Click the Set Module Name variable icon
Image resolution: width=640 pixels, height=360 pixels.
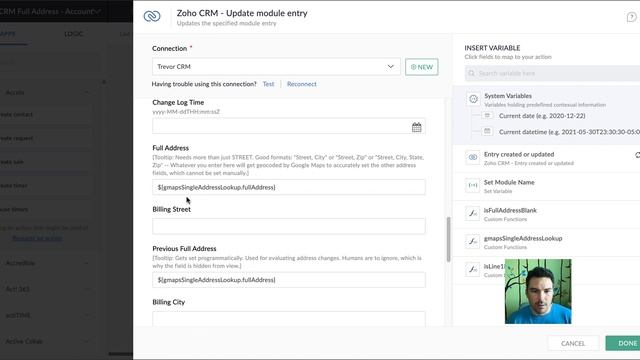coord(473,185)
